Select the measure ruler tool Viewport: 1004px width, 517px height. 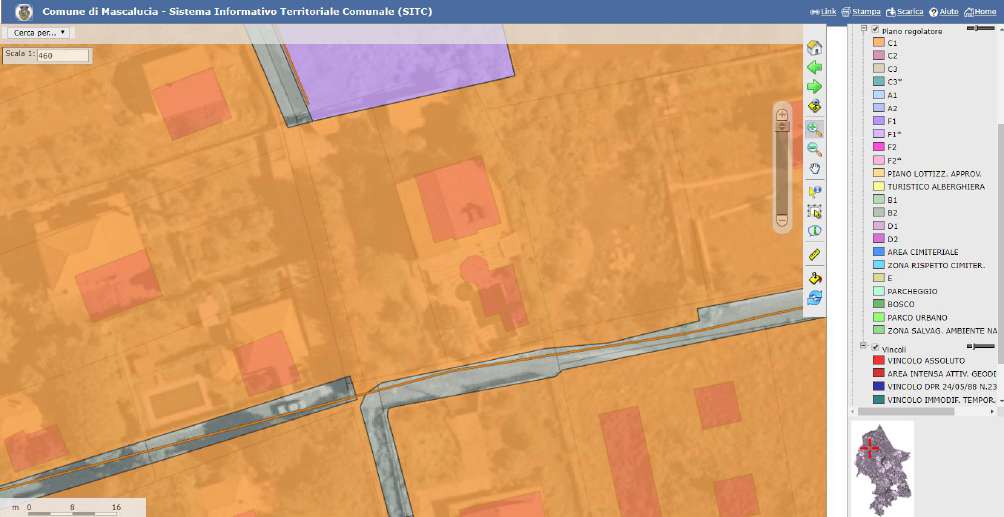click(814, 255)
